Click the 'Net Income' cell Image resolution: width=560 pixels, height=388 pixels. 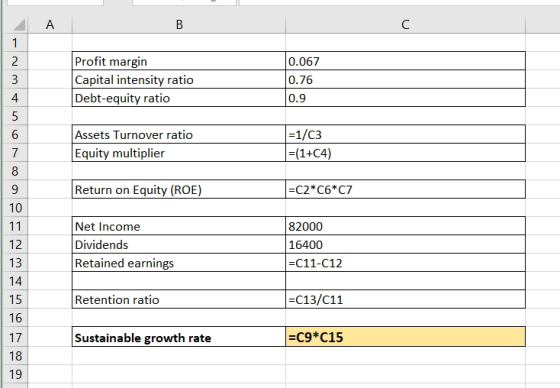[179, 226]
